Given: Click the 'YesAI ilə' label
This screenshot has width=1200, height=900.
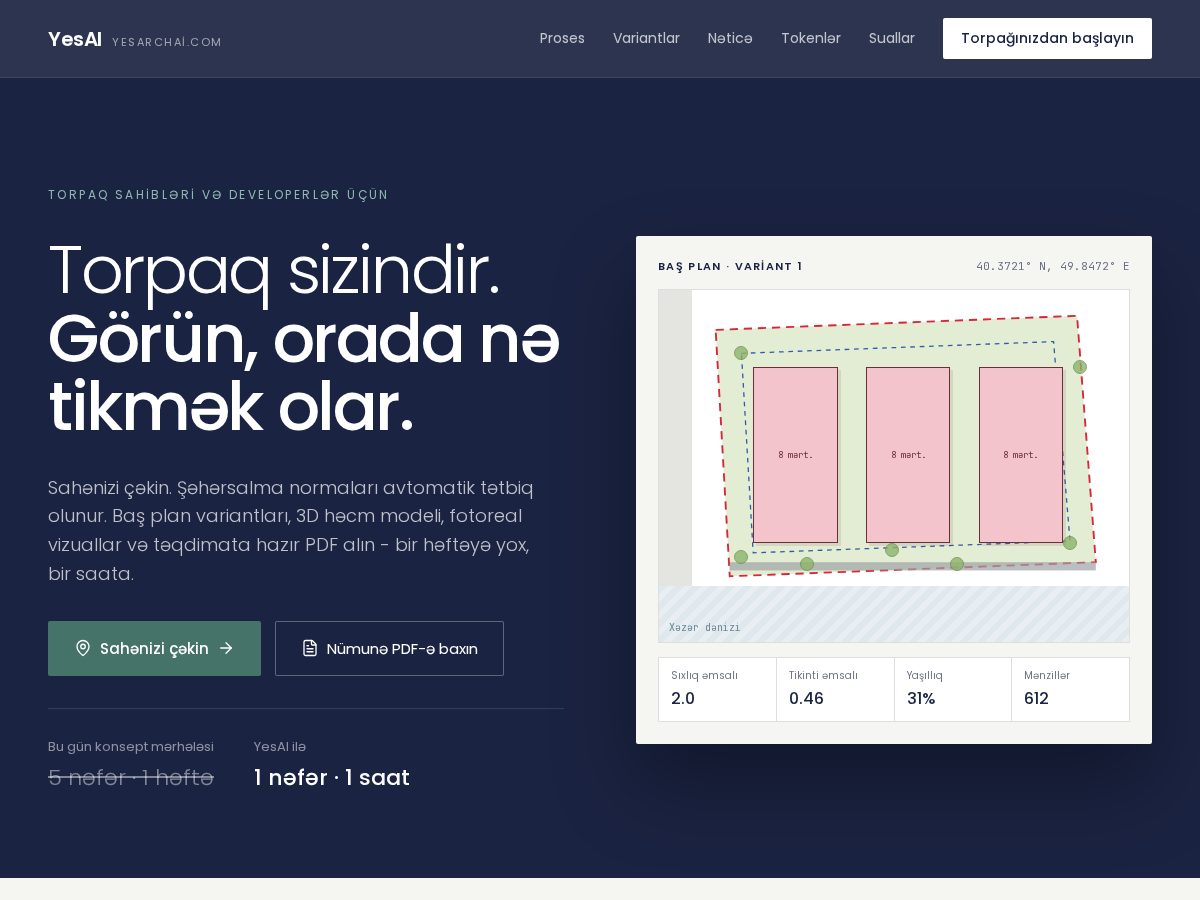Looking at the screenshot, I should tap(280, 747).
